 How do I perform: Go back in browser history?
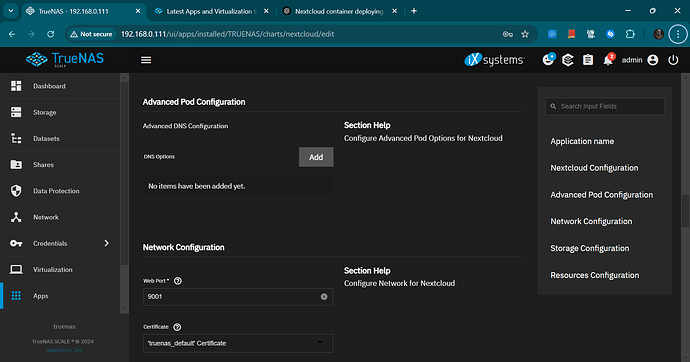12,34
